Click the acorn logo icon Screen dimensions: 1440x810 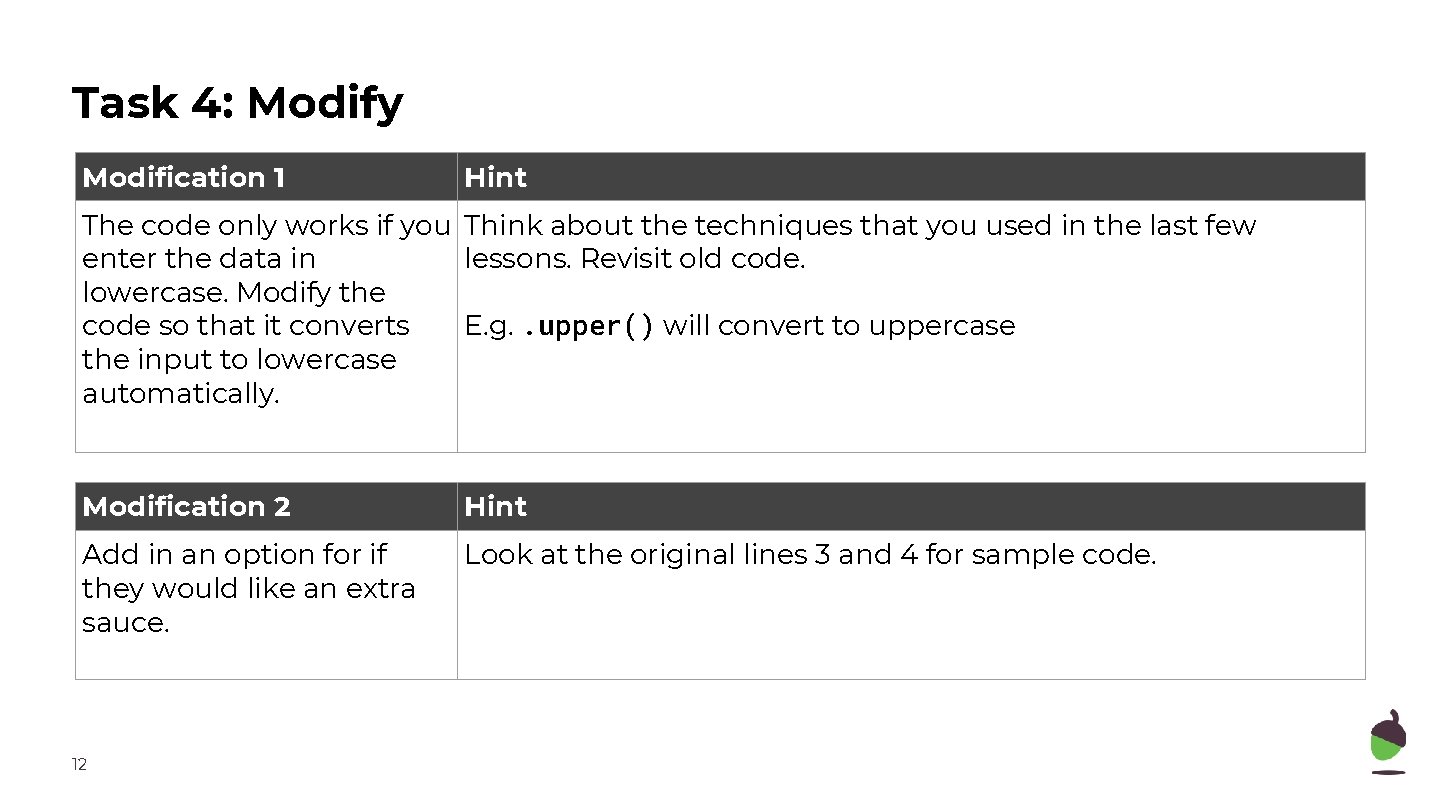click(x=1387, y=741)
